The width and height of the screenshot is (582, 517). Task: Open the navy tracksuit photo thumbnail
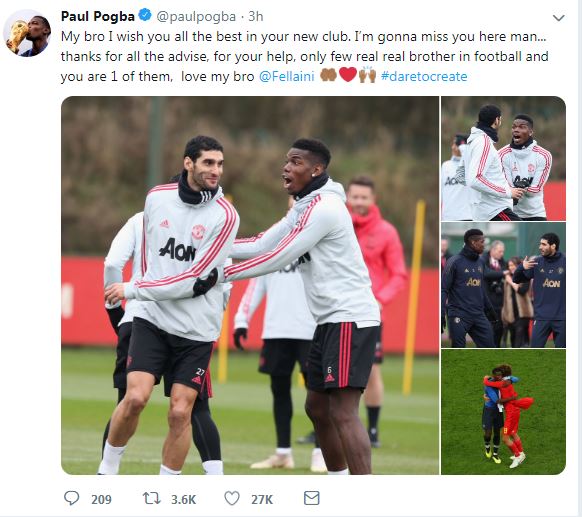(x=504, y=285)
